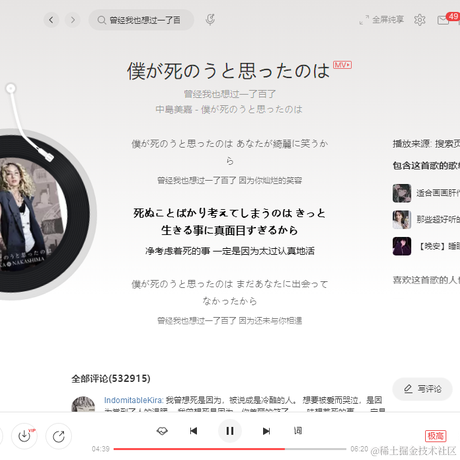Open the thumbnail for the 【晚安】 playlist
The height and width of the screenshot is (460, 460).
(402, 246)
